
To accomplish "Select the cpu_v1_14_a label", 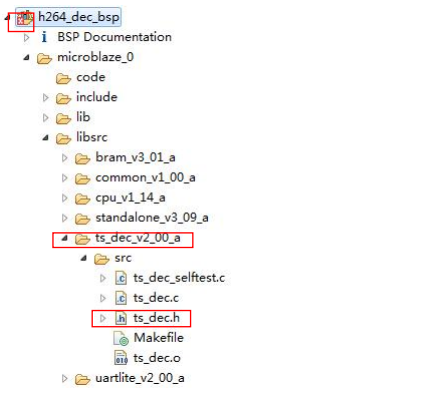I will (x=130, y=198).
